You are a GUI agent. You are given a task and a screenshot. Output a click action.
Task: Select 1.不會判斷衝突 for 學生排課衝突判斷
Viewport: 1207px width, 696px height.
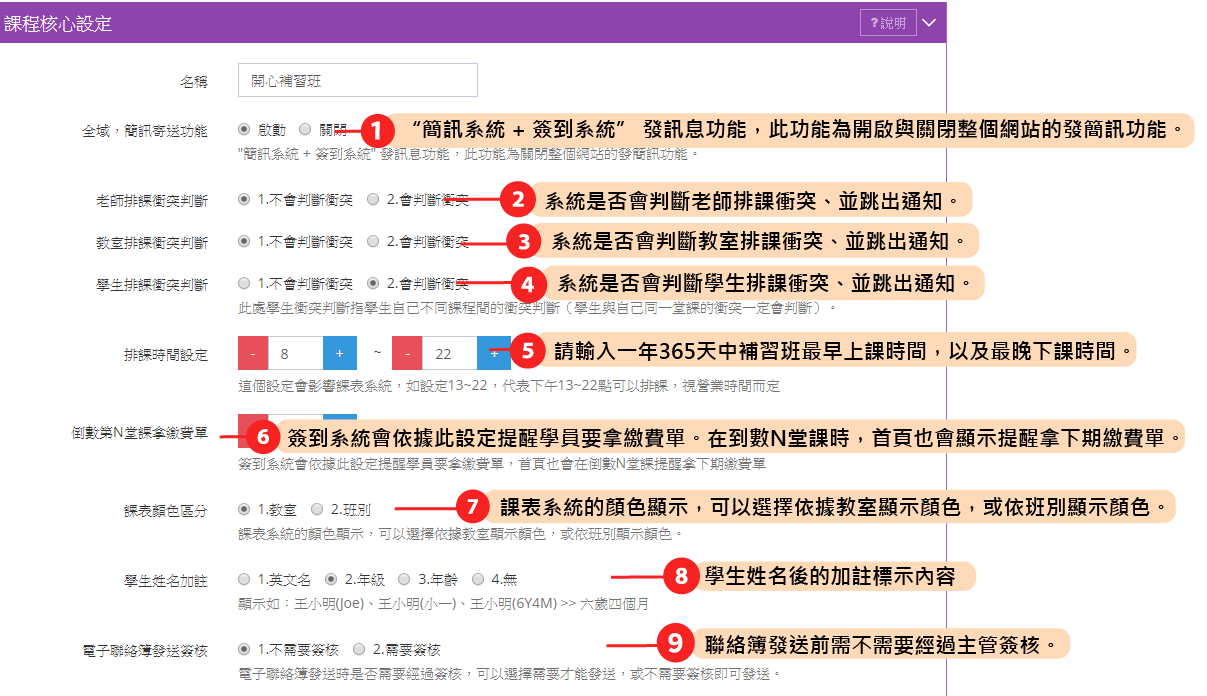pos(245,283)
